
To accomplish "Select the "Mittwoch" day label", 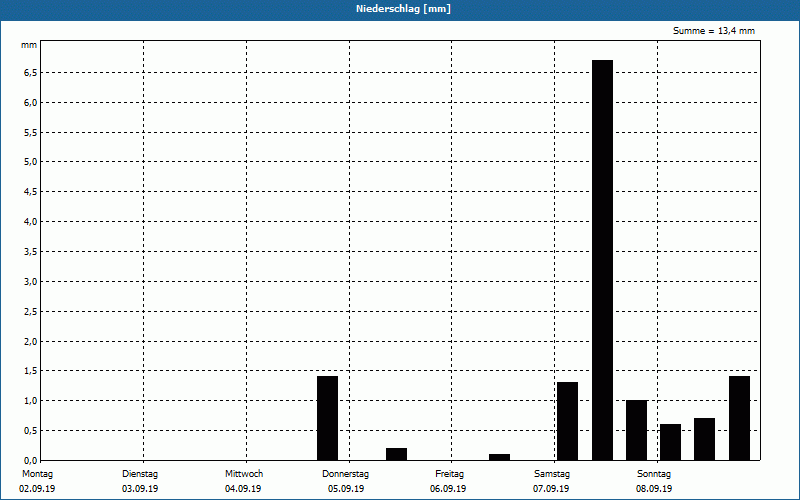I will point(244,474).
